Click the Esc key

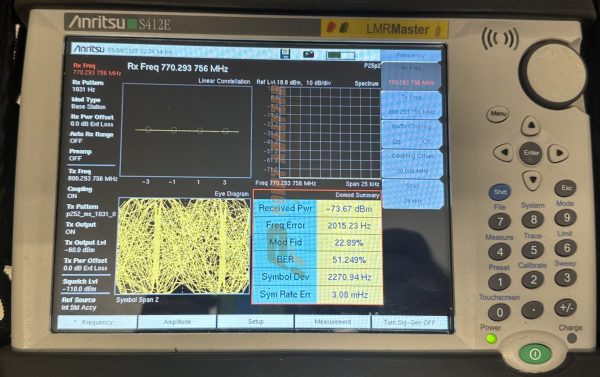click(x=566, y=188)
